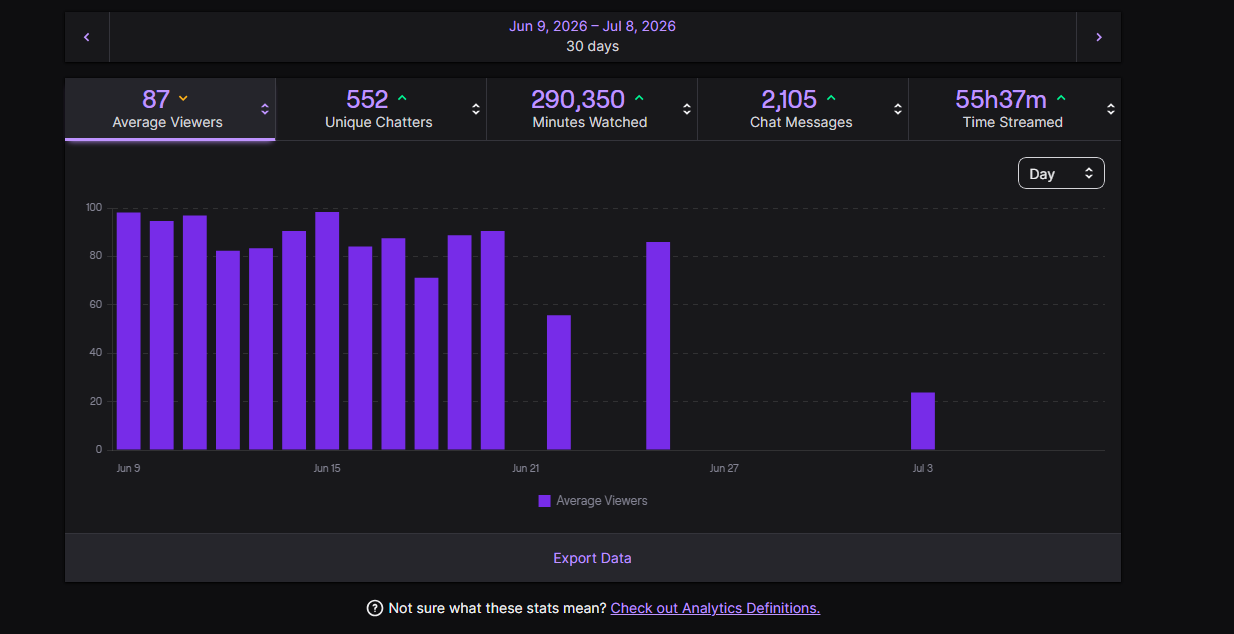The width and height of the screenshot is (1234, 634).
Task: Go to next date range arrow
Action: [1099, 37]
